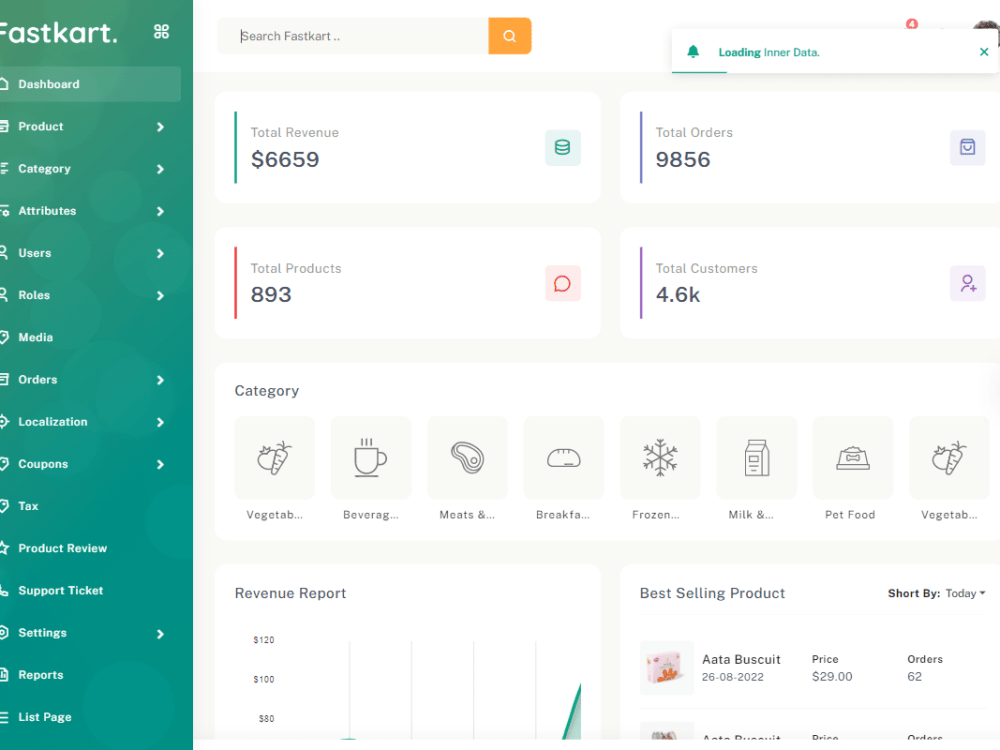The image size is (1000, 750).
Task: Click the 26-08-2022 product date
Action: tap(732, 677)
